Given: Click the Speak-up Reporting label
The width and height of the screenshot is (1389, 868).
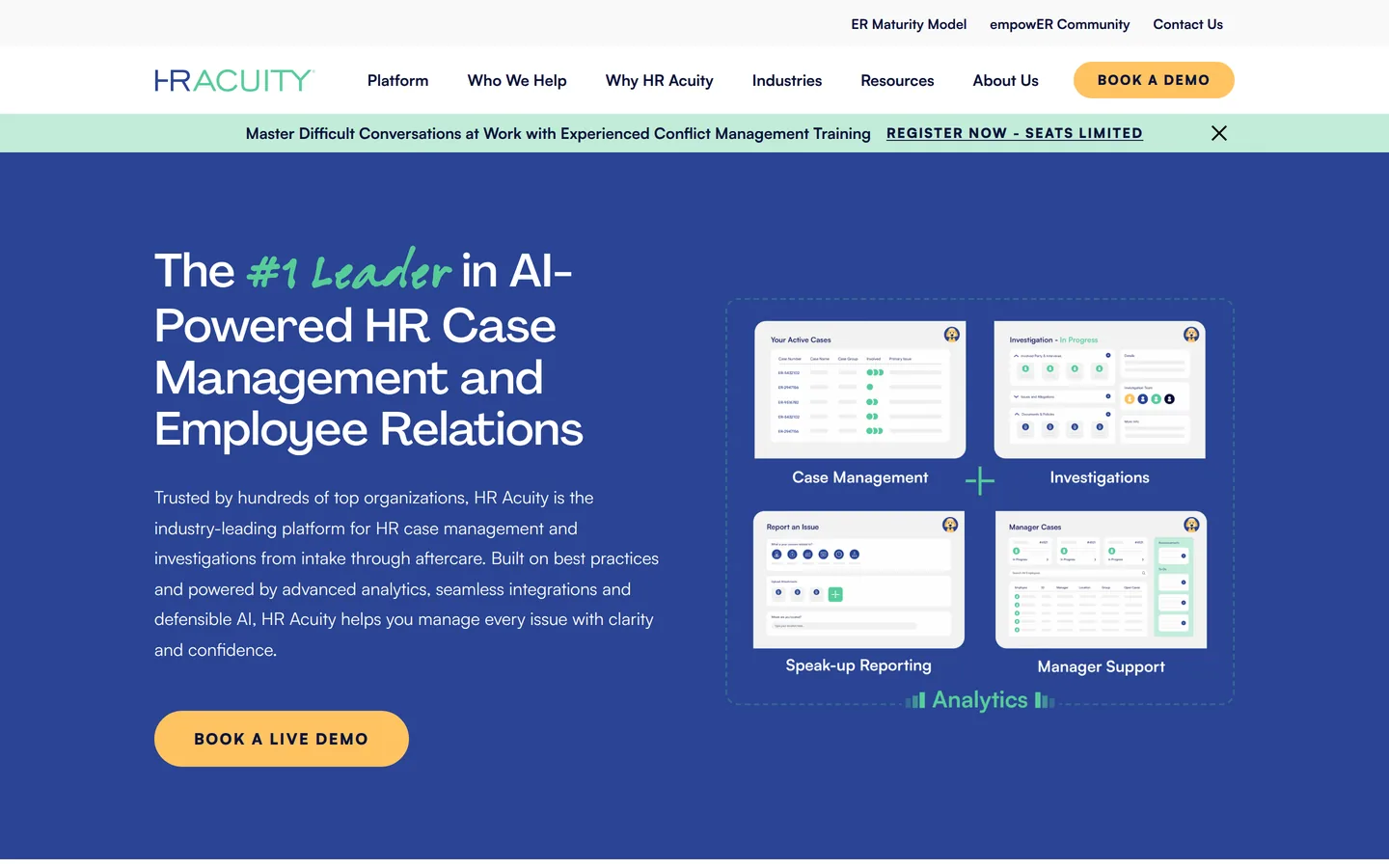Looking at the screenshot, I should coord(858,665).
